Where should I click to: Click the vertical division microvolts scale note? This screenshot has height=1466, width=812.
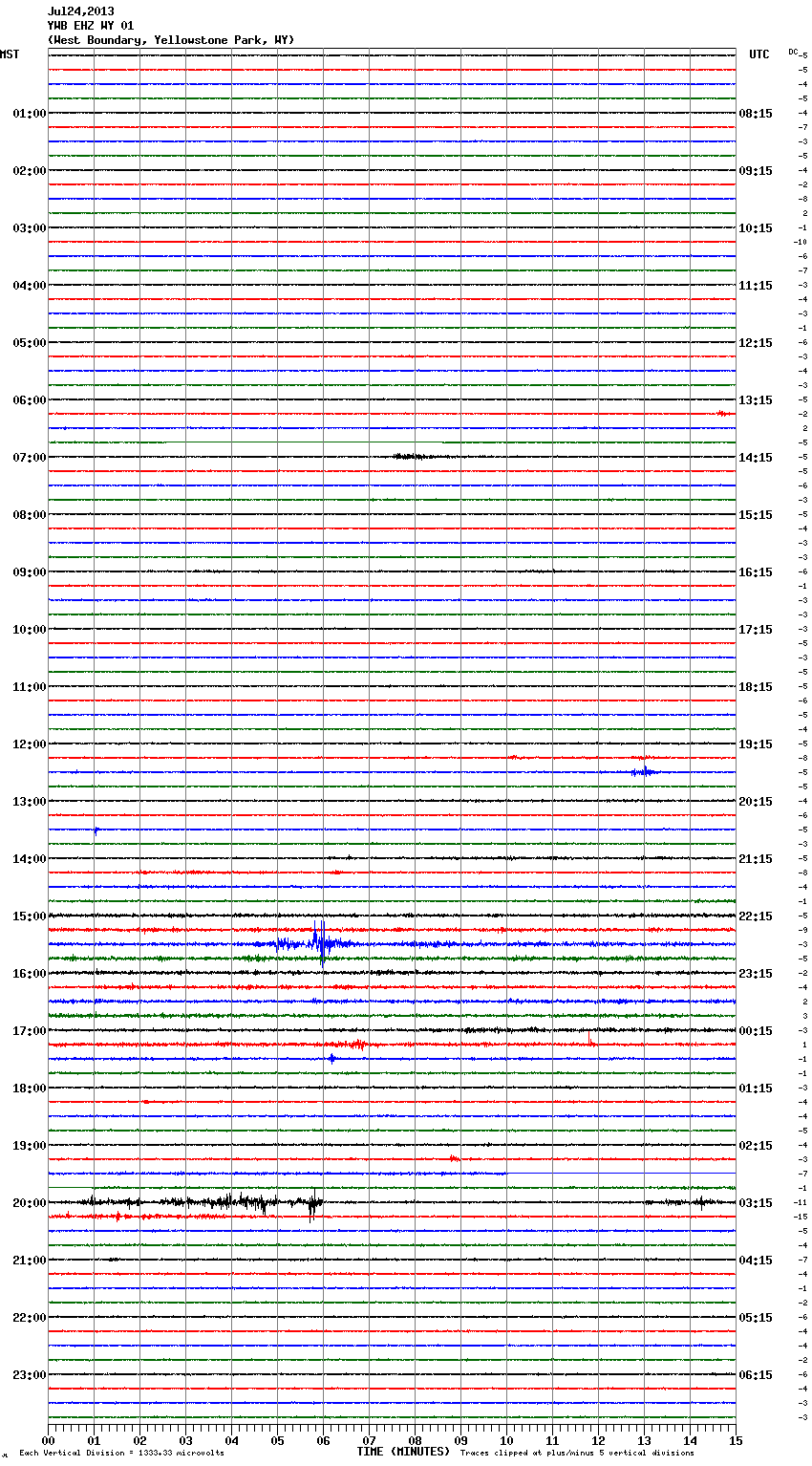pos(121,1453)
